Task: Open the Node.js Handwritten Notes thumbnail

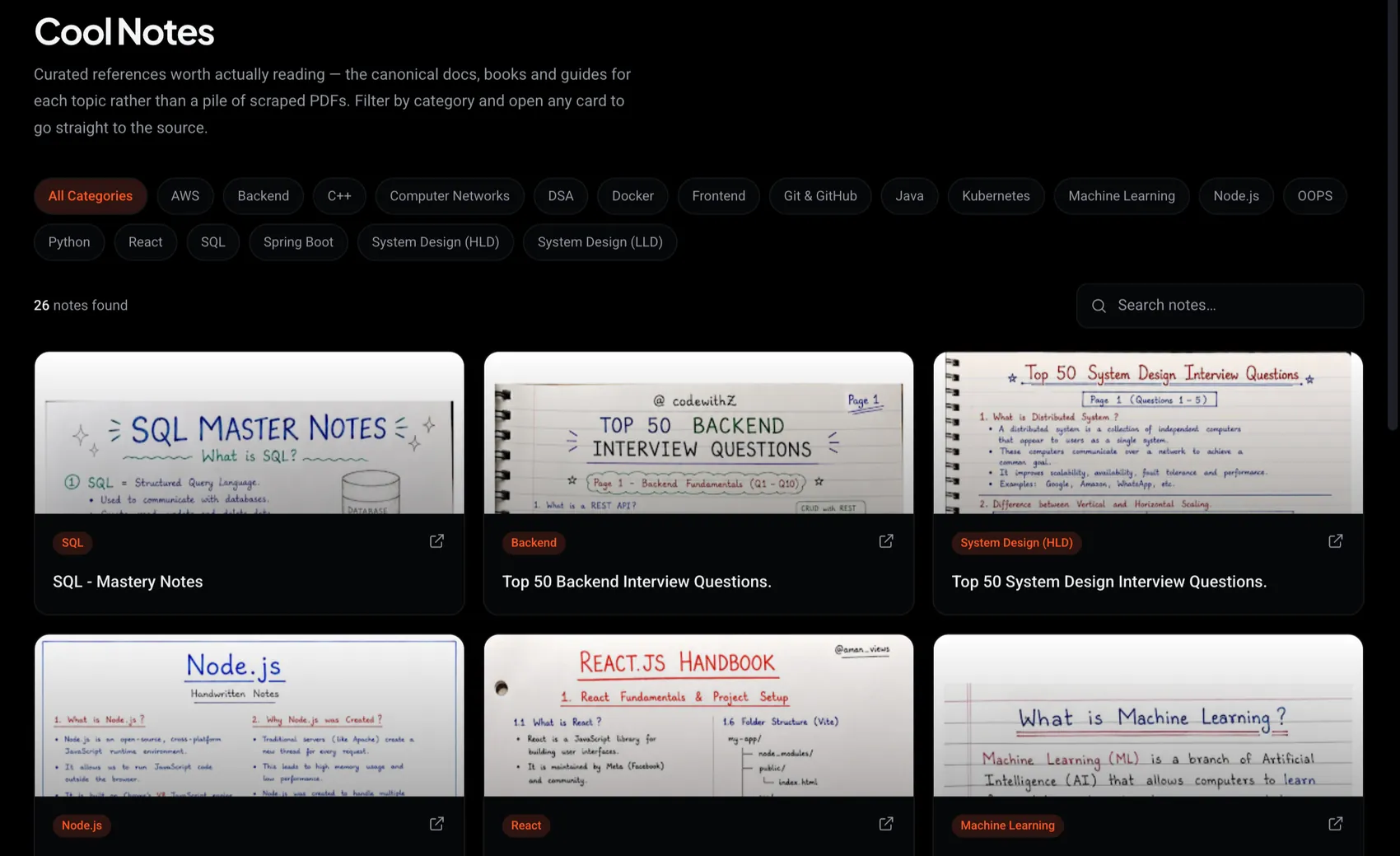Action: coord(250,716)
